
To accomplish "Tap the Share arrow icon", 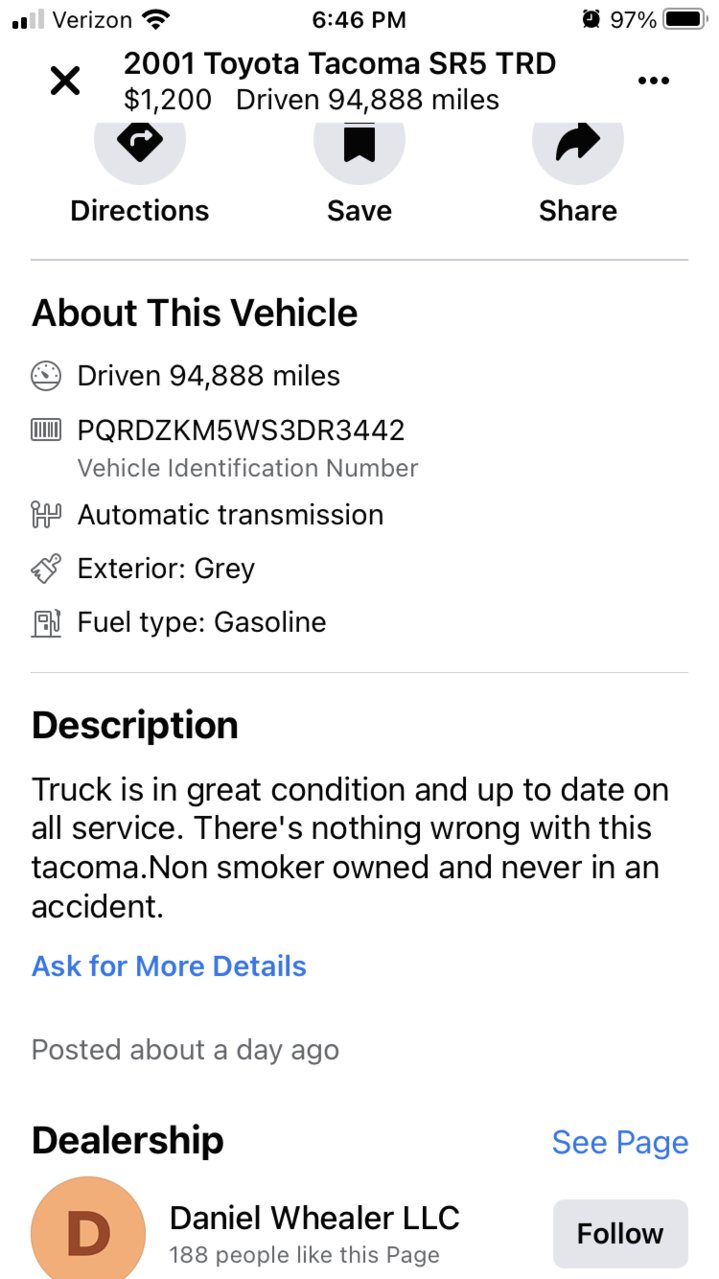I will tap(578, 145).
